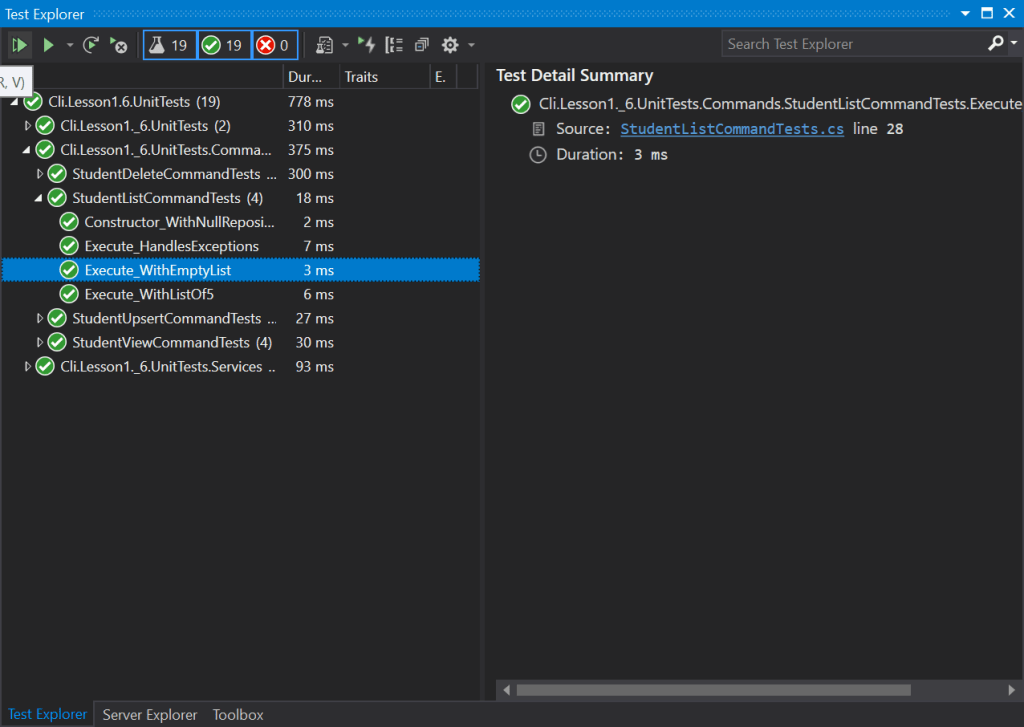Switch to the Server Explorer tab

(150, 715)
